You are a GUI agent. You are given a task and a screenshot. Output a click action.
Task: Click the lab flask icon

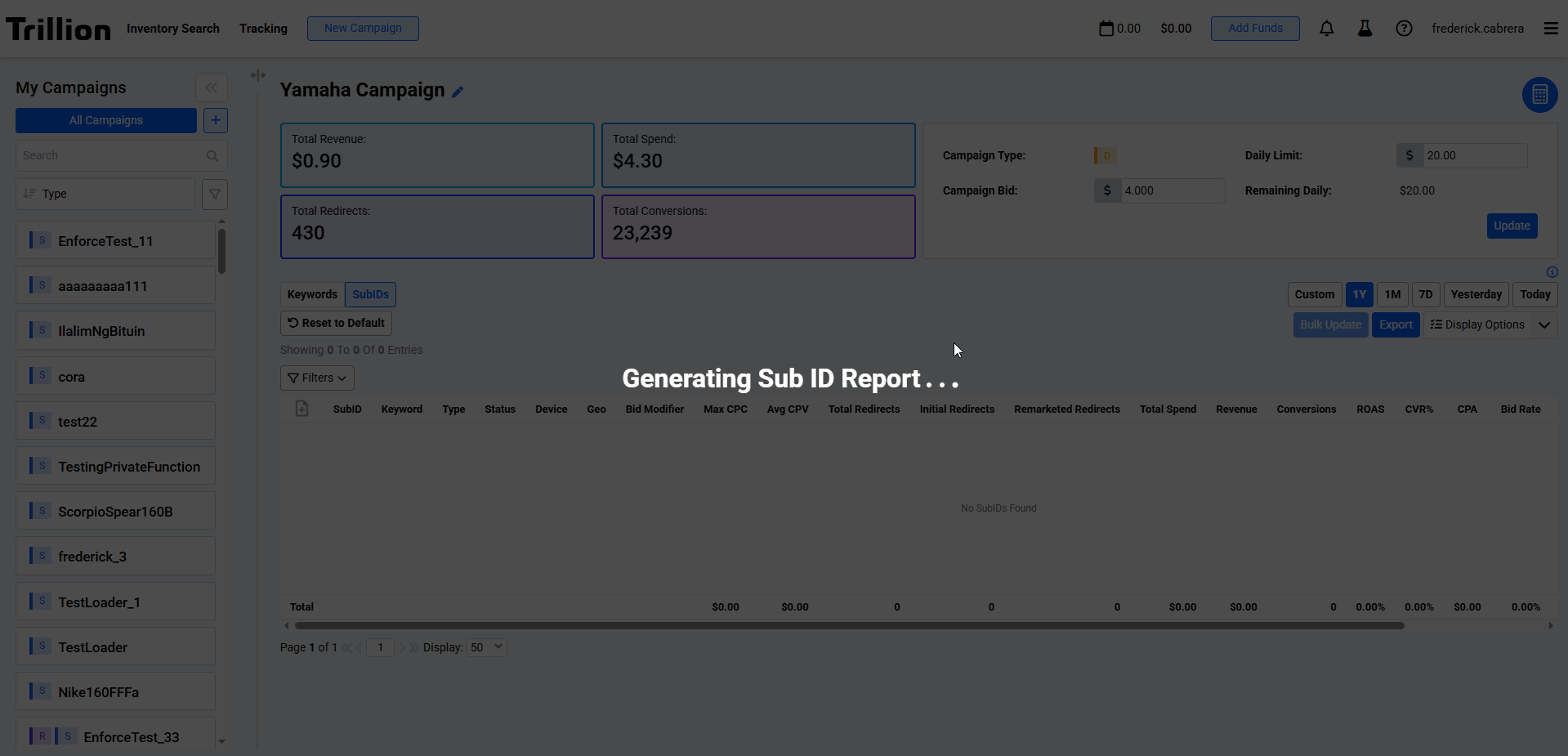(x=1365, y=29)
